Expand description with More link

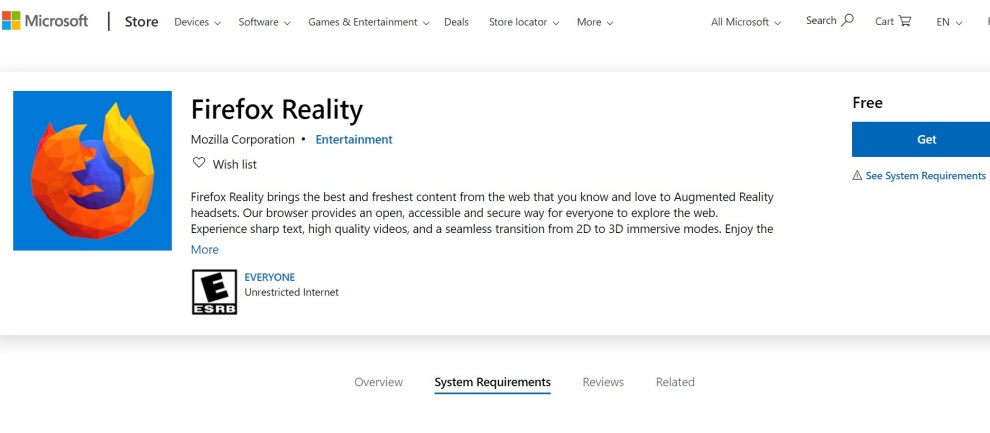point(205,250)
